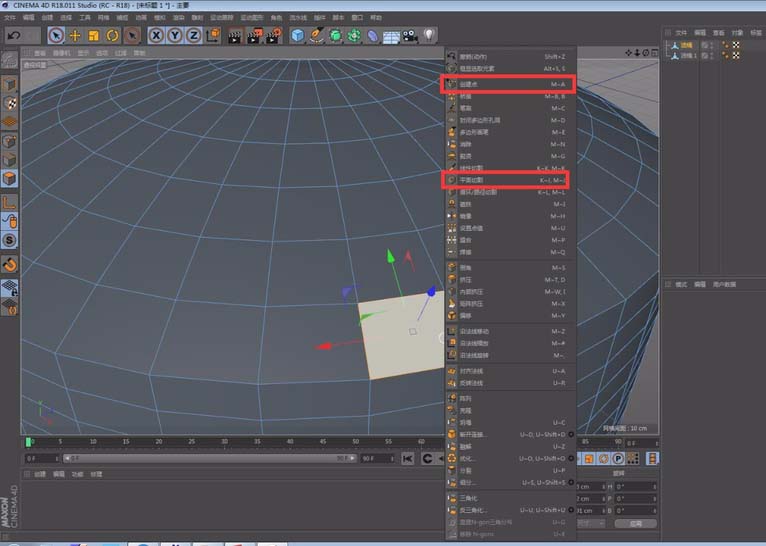Toggle the Y axis lock
This screenshot has width=766, height=546.
point(175,35)
